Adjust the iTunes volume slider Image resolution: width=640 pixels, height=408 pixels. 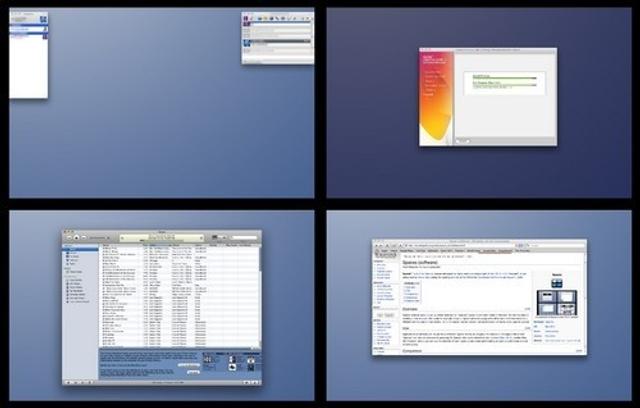coord(97,237)
